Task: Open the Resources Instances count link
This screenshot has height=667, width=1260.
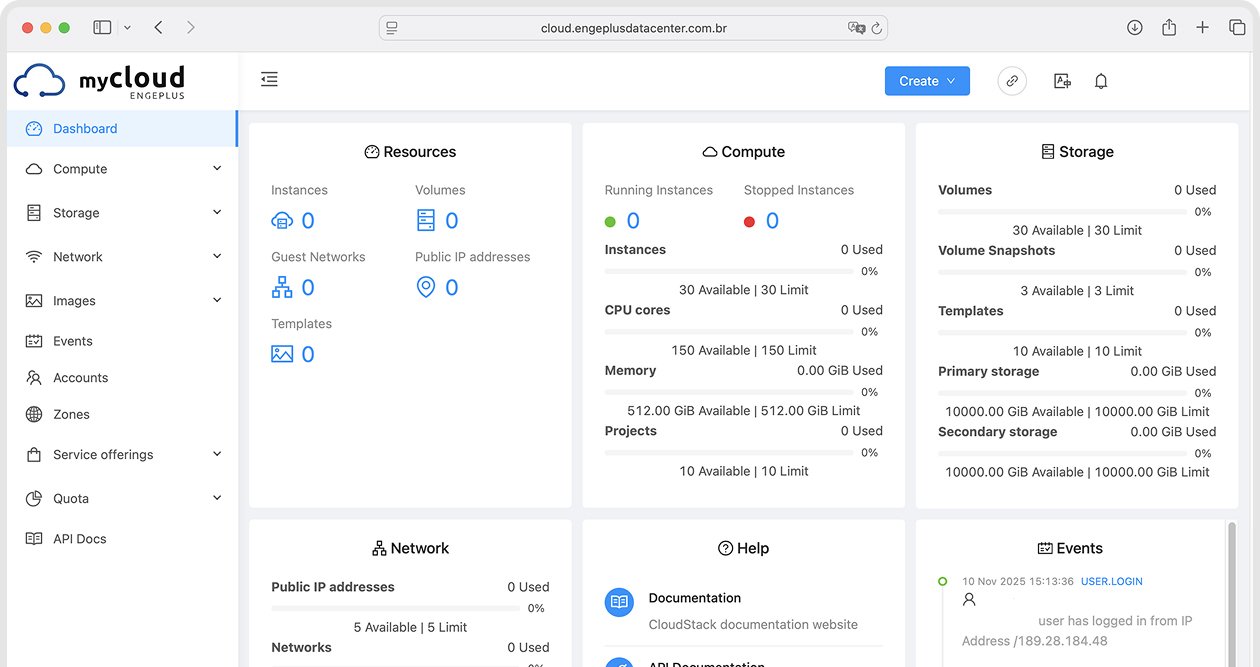Action: pyautogui.click(x=308, y=221)
